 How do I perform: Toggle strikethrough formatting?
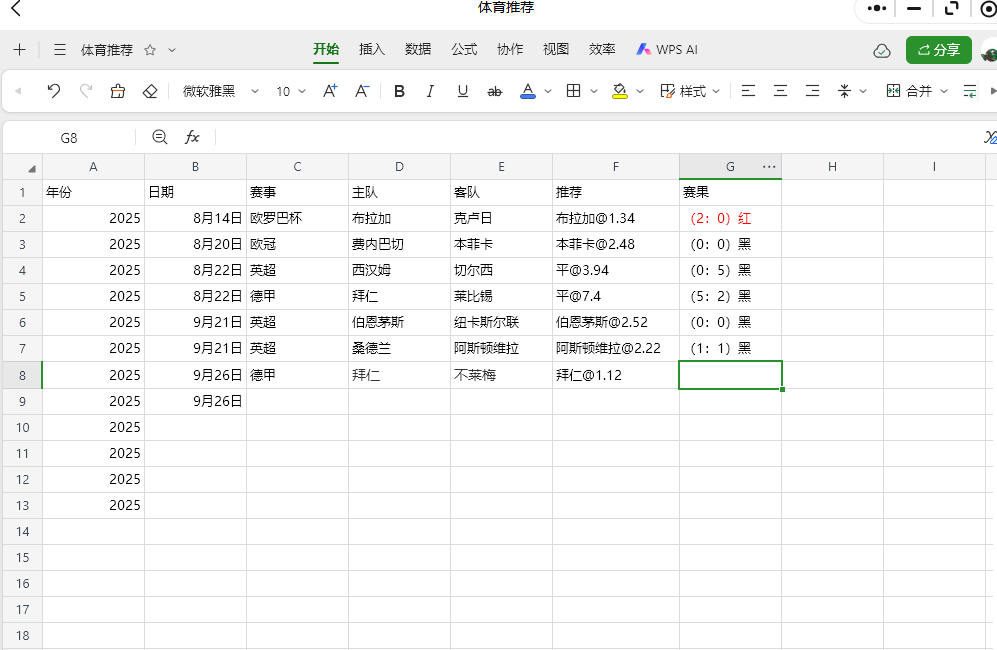[493, 90]
